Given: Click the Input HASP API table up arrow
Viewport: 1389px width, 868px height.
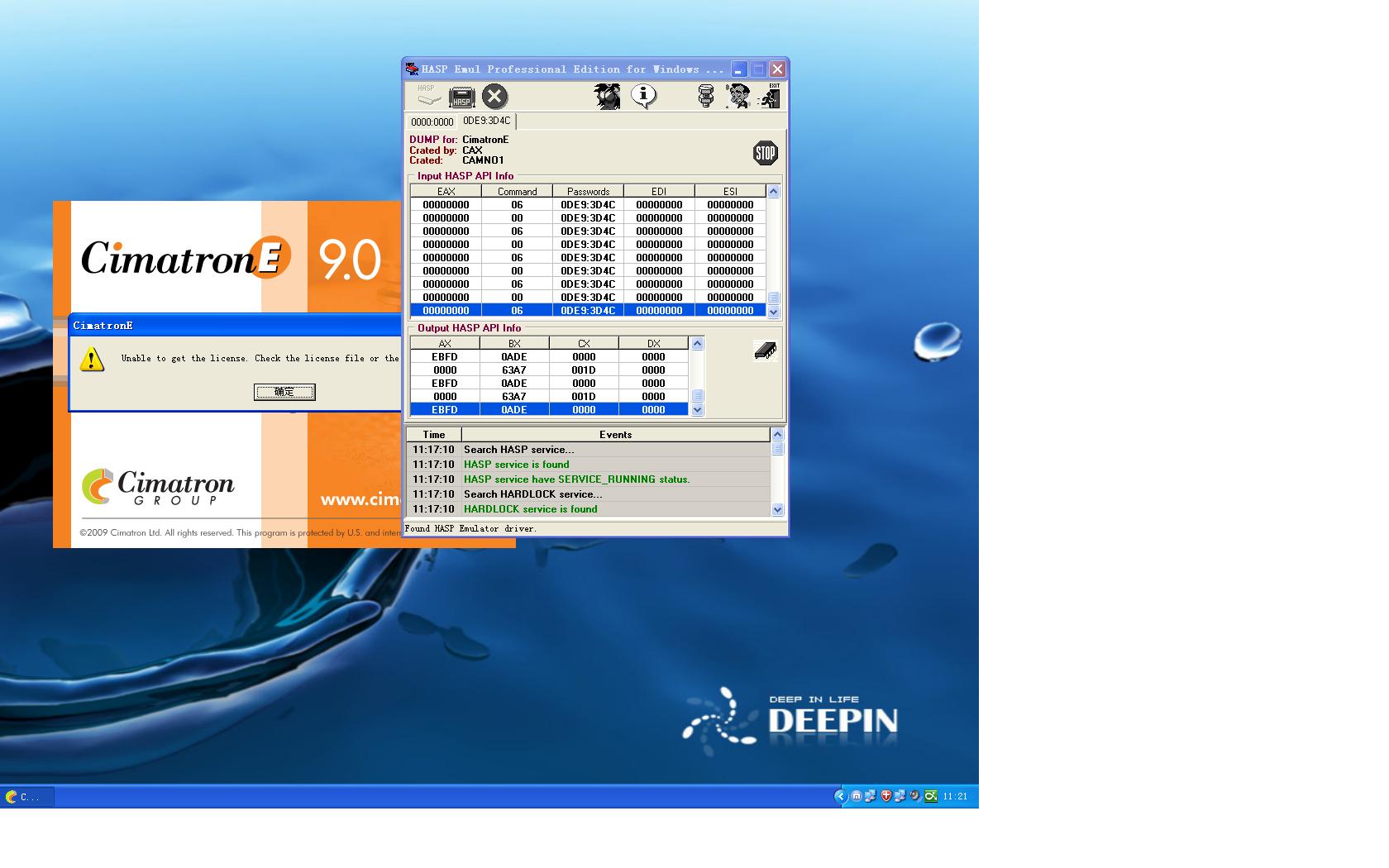Looking at the screenshot, I should pyautogui.click(x=773, y=192).
